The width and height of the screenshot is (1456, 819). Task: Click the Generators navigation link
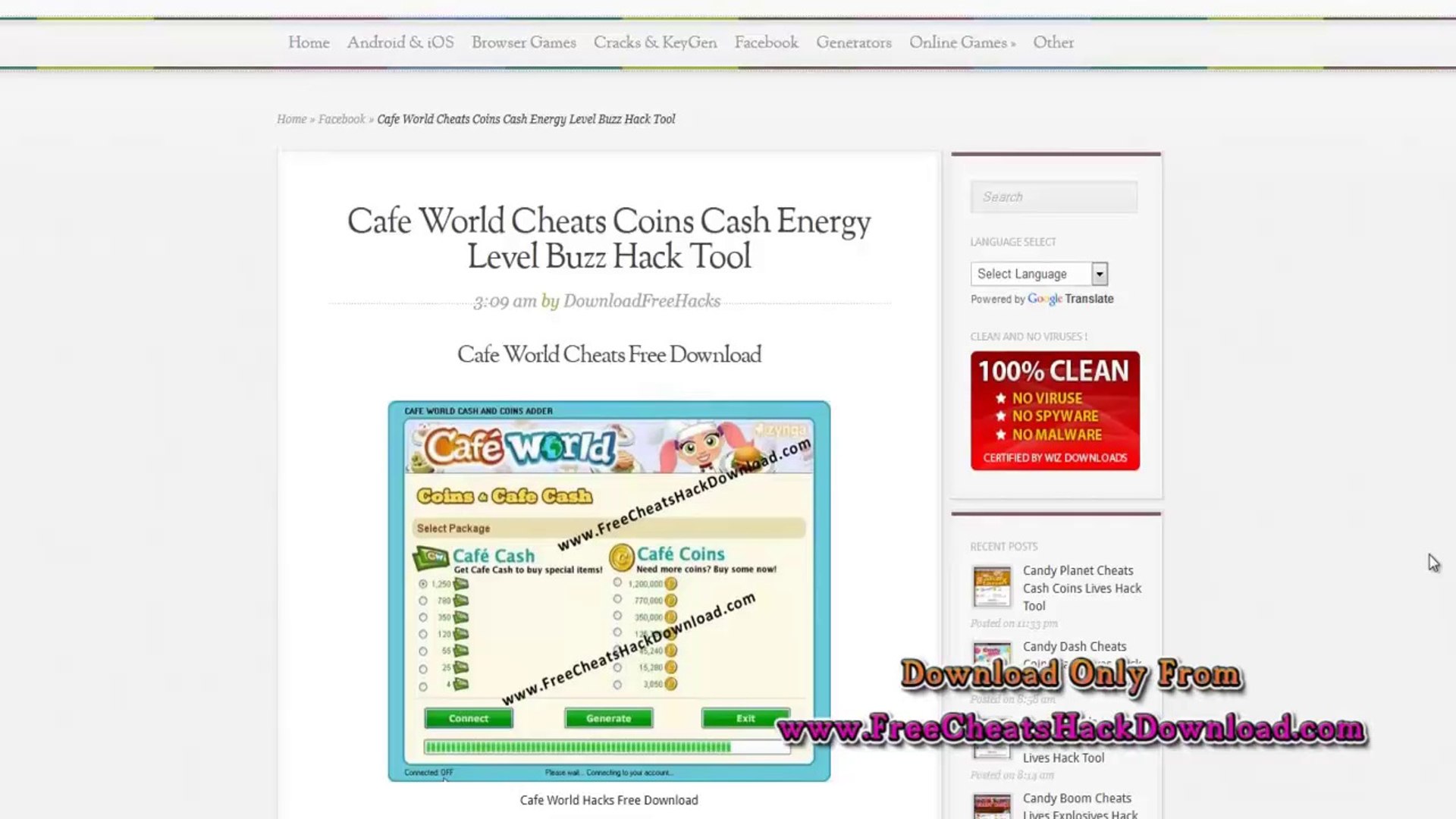click(x=854, y=42)
